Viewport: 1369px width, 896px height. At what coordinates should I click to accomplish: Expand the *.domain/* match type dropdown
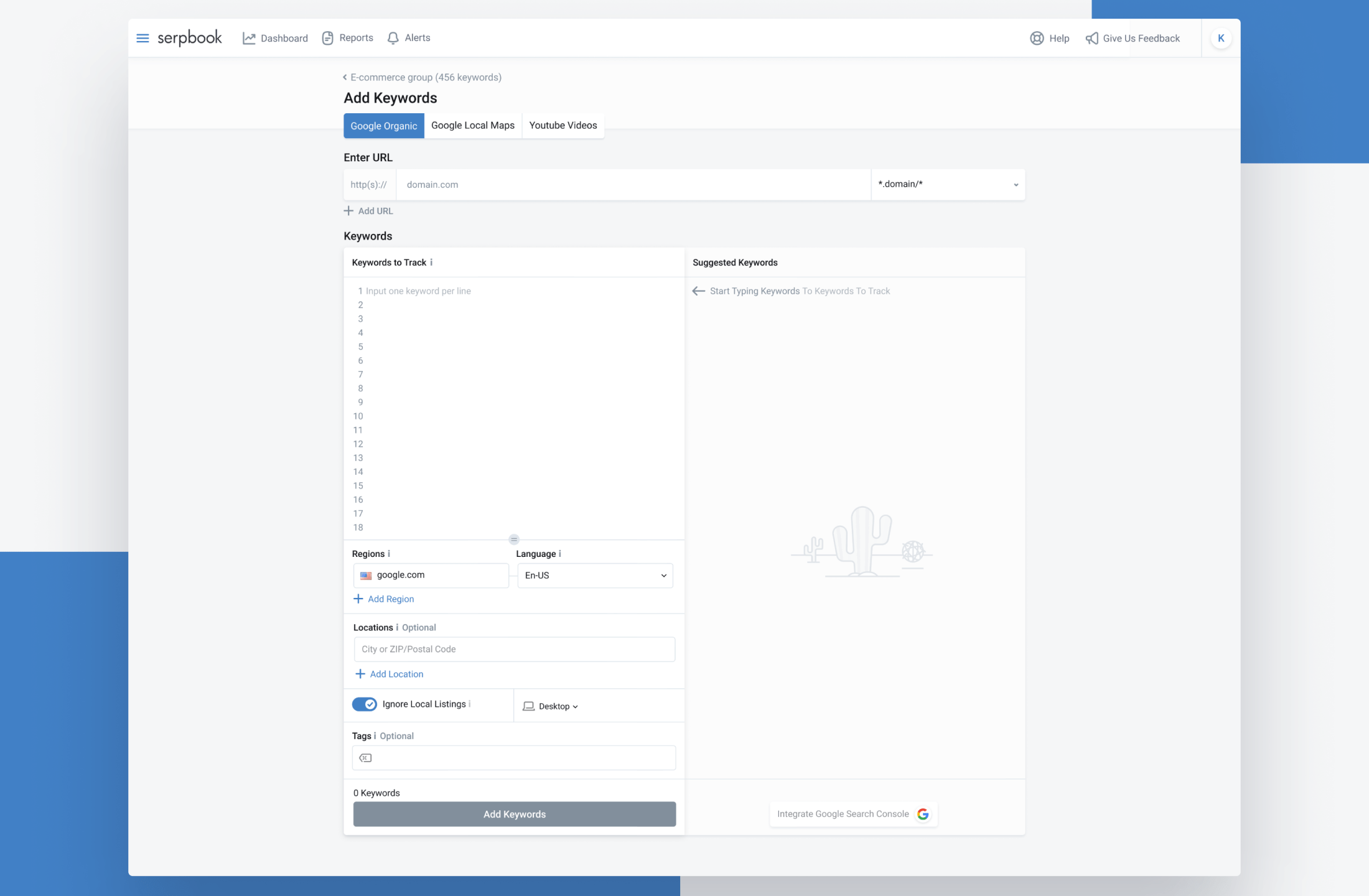[x=948, y=184]
